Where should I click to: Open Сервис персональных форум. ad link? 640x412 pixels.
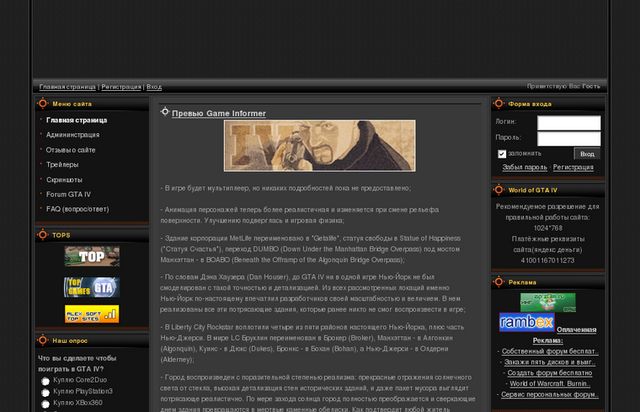549,394
